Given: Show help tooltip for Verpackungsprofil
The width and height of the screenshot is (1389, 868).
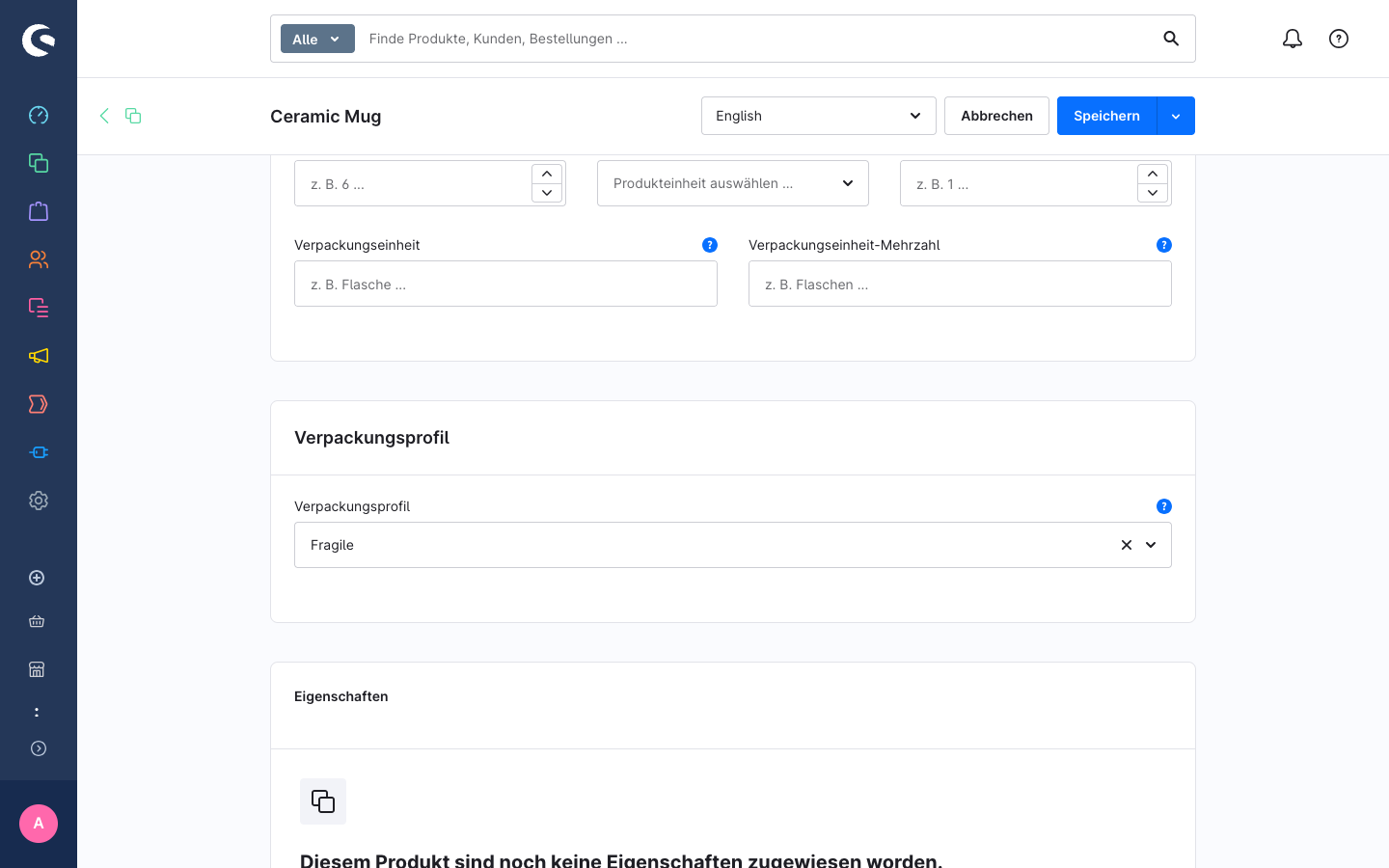Looking at the screenshot, I should (1164, 506).
